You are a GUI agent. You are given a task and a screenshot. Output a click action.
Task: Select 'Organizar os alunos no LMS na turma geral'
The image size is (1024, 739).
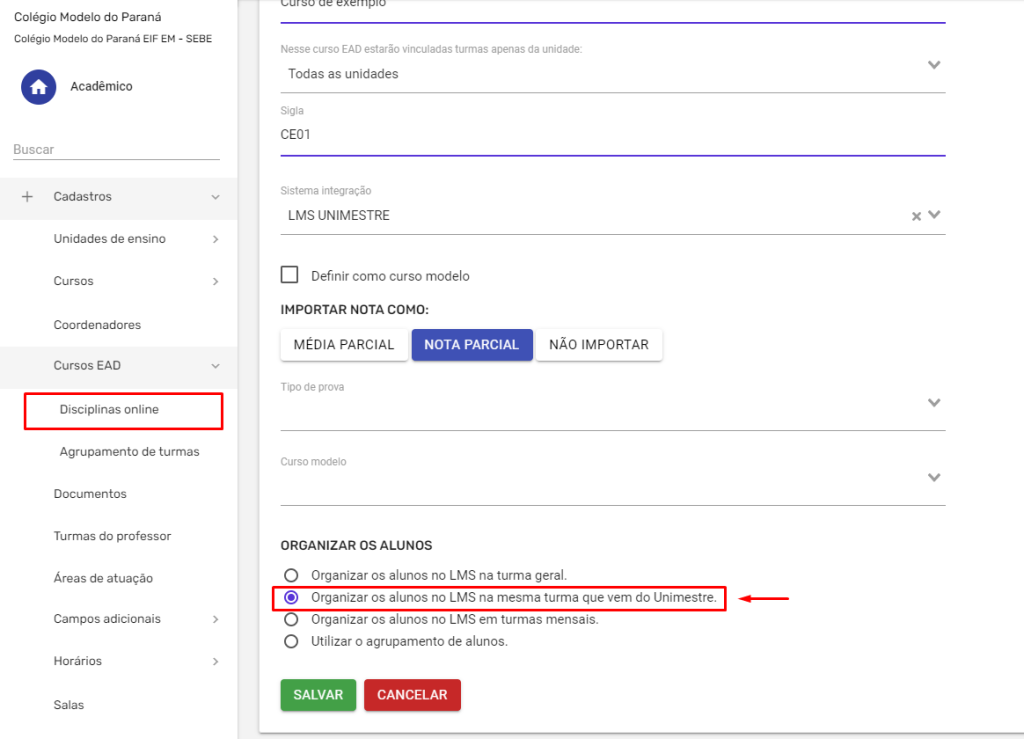(291, 575)
